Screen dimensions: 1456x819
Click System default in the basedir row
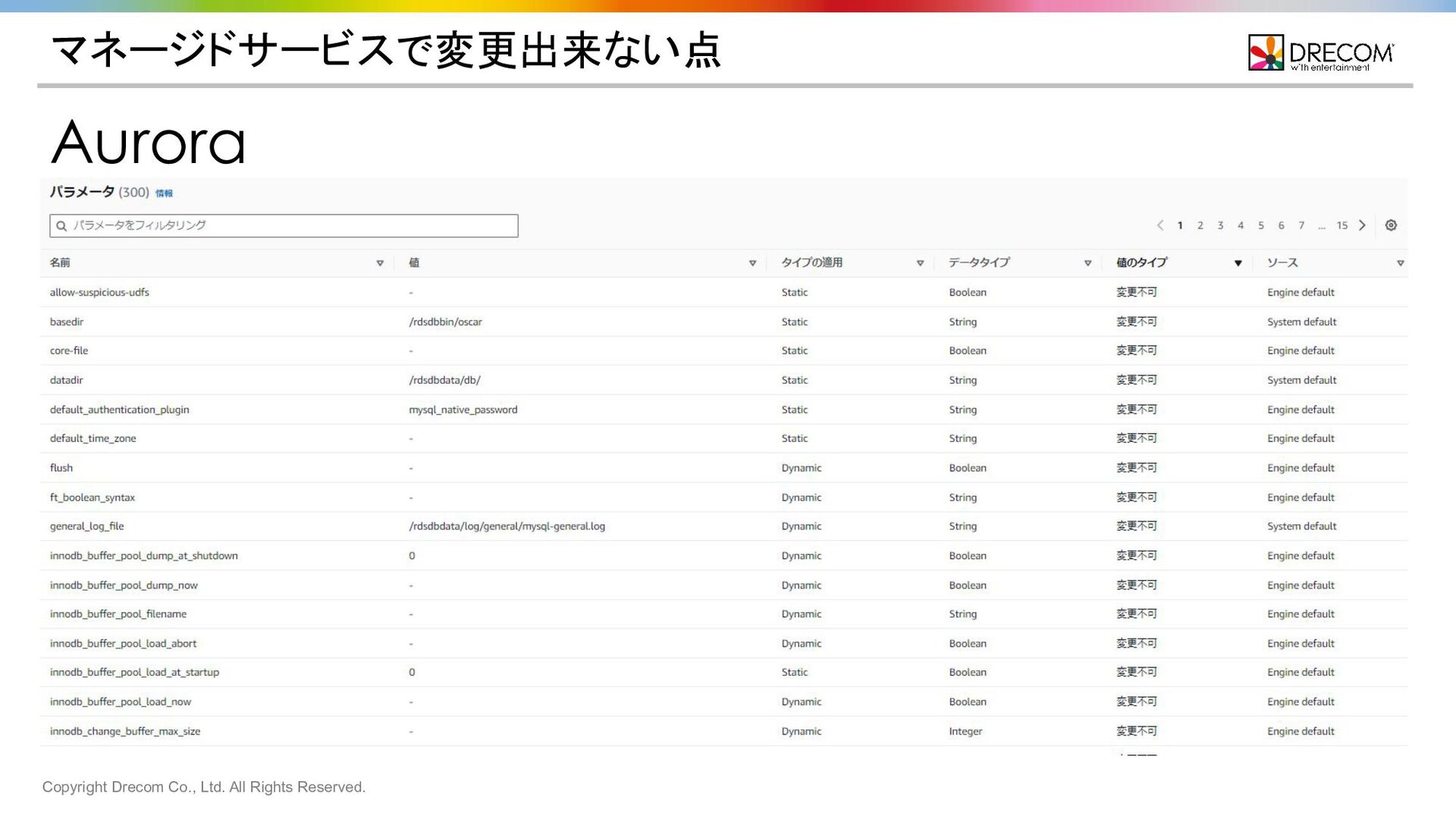[x=1302, y=322]
